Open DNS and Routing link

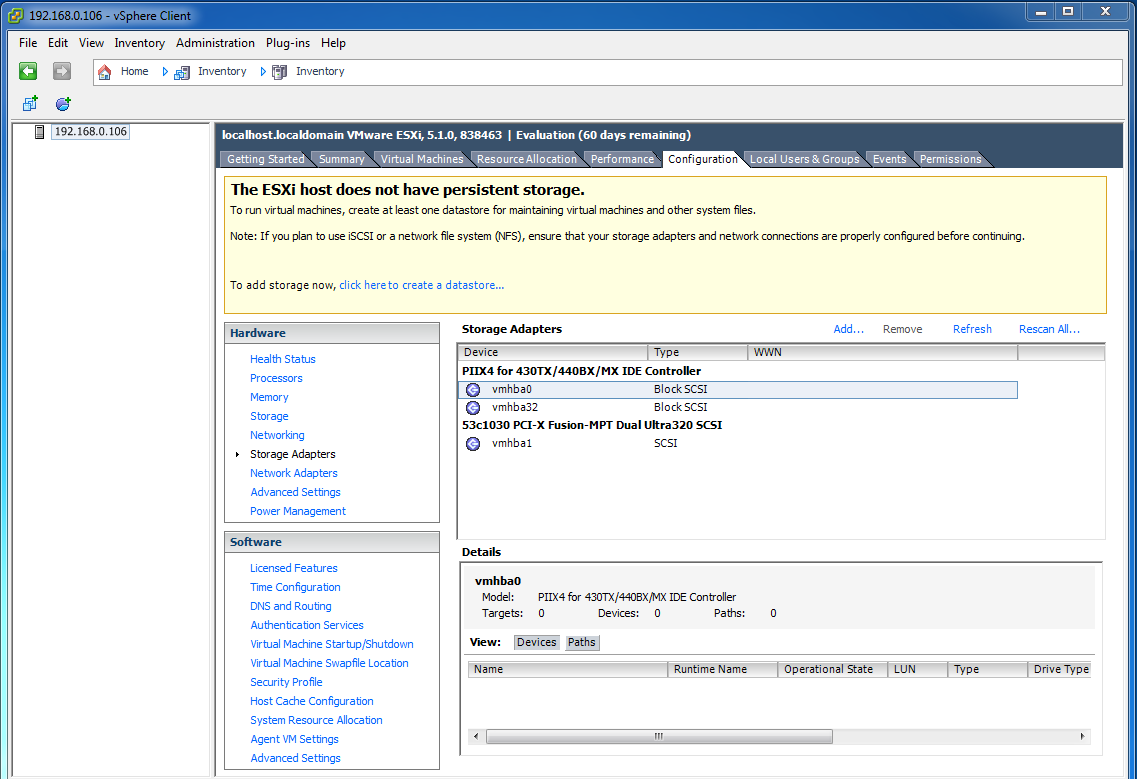coord(291,606)
